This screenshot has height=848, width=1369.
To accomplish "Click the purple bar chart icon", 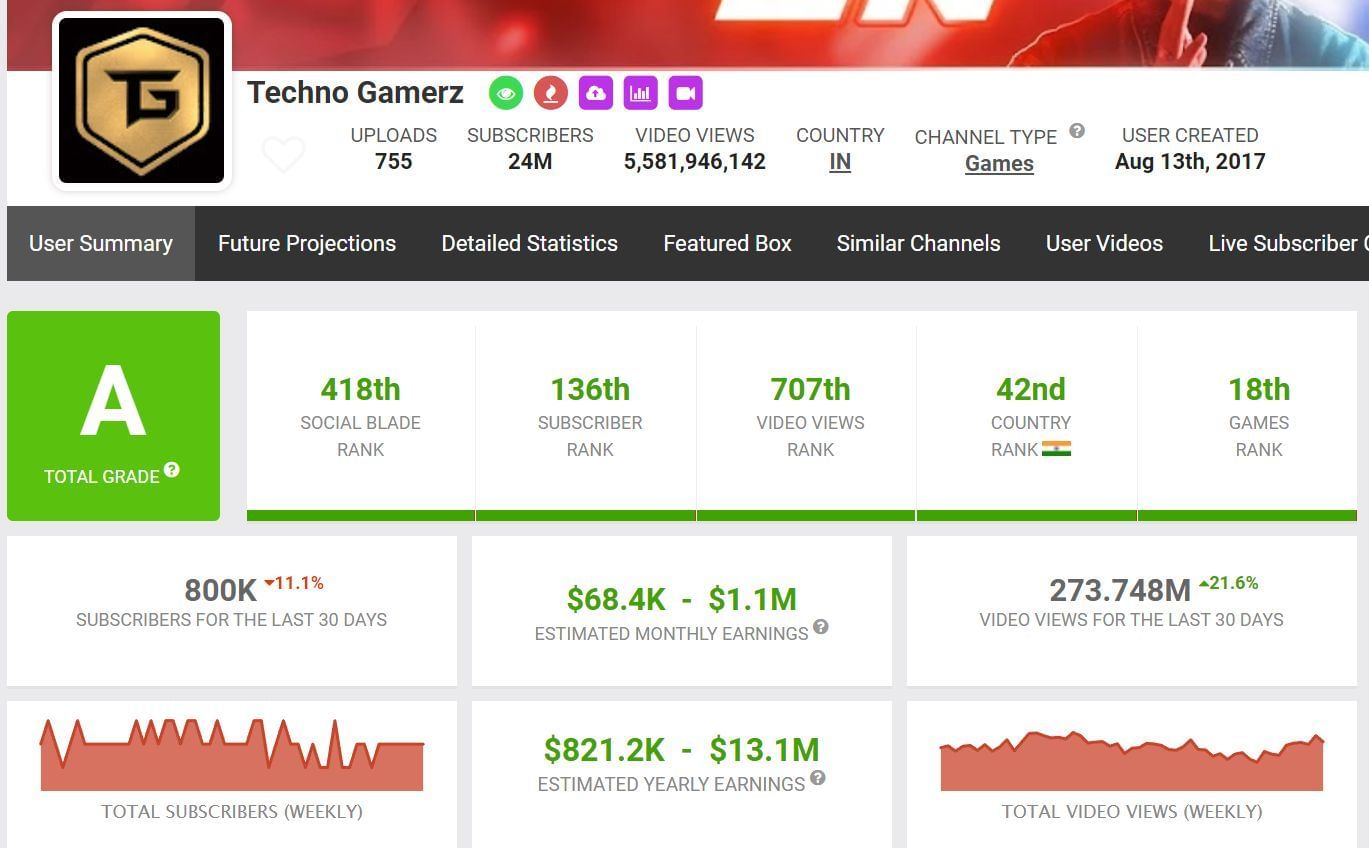I will [x=640, y=93].
